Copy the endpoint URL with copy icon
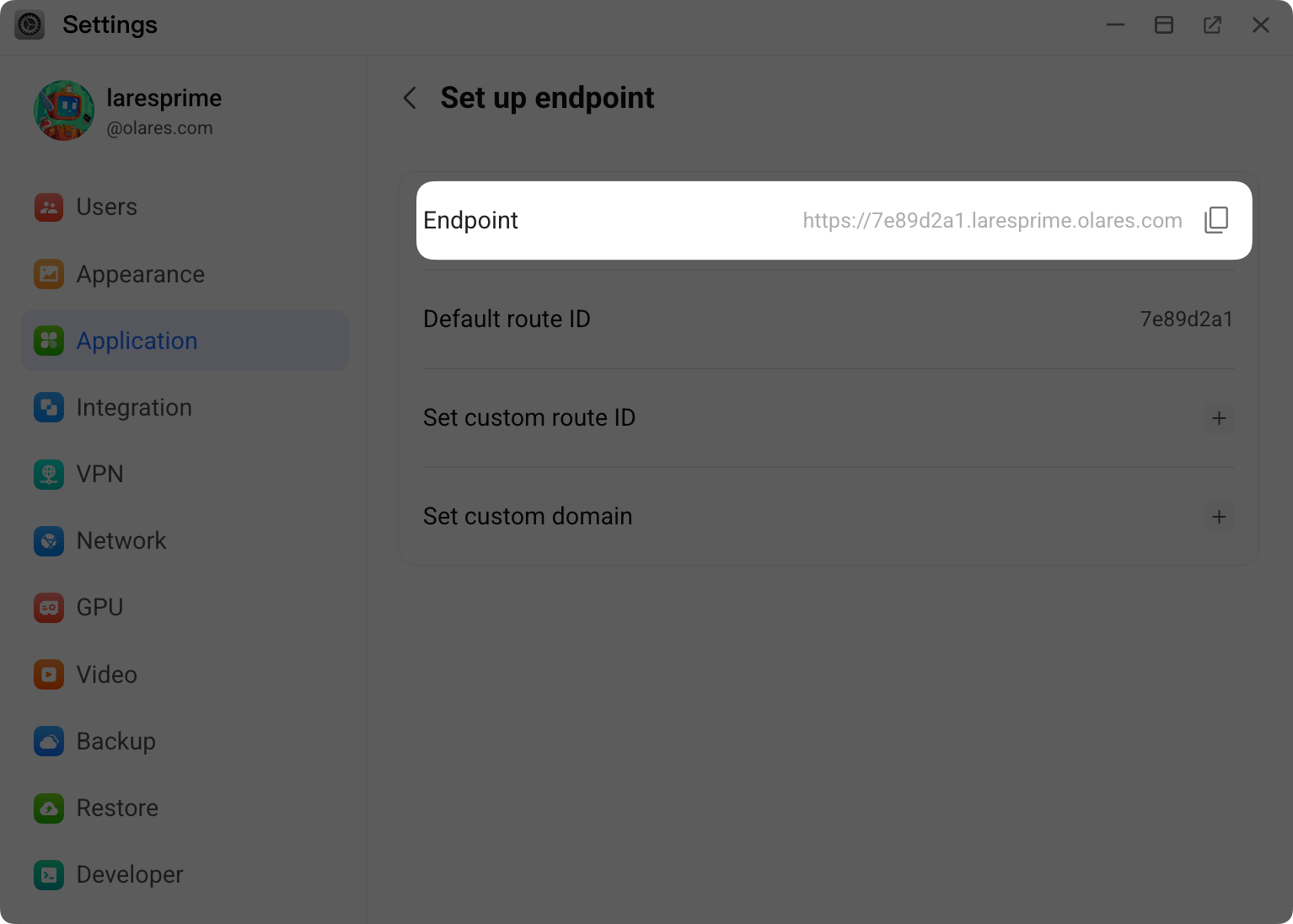Viewport: 1293px width, 924px height. coord(1216,220)
